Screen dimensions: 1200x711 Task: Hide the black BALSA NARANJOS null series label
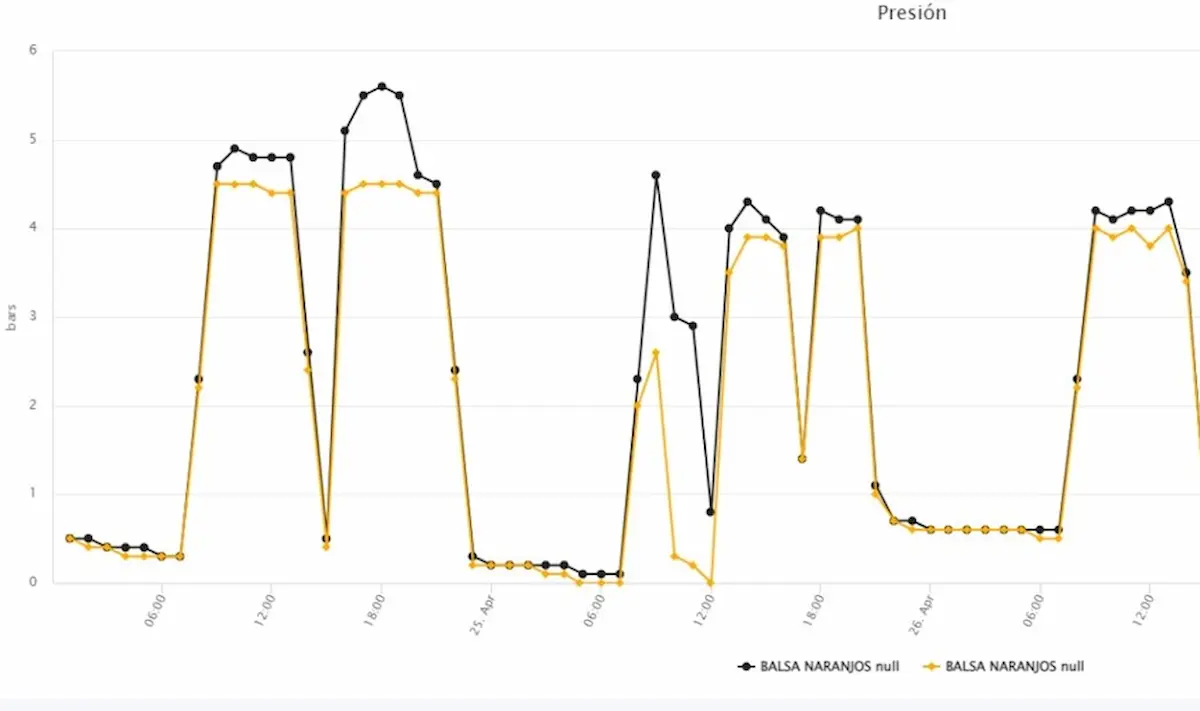pos(829,666)
